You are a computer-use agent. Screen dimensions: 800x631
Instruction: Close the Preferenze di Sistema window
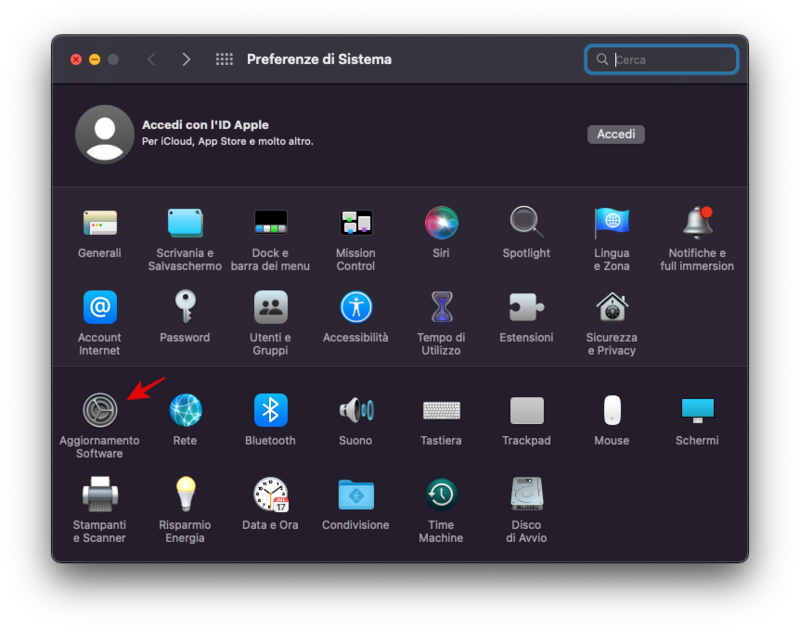click(76, 60)
